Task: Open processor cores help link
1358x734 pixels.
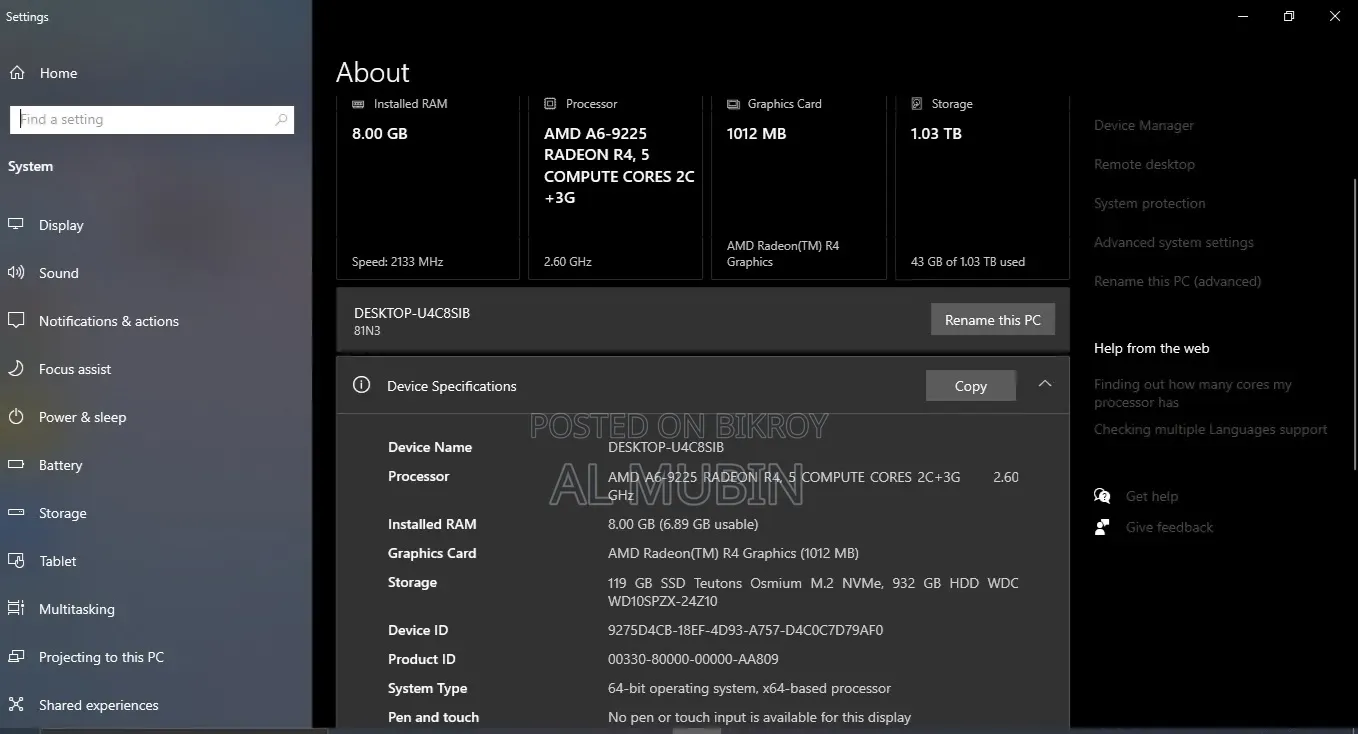Action: [1193, 393]
